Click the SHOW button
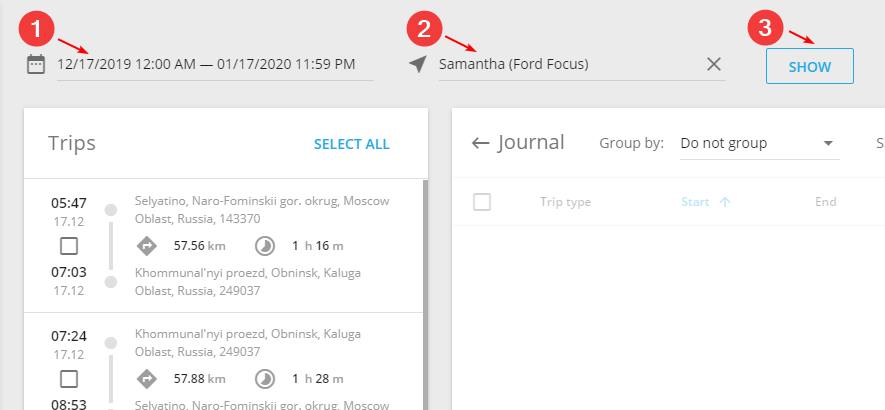 click(x=809, y=67)
